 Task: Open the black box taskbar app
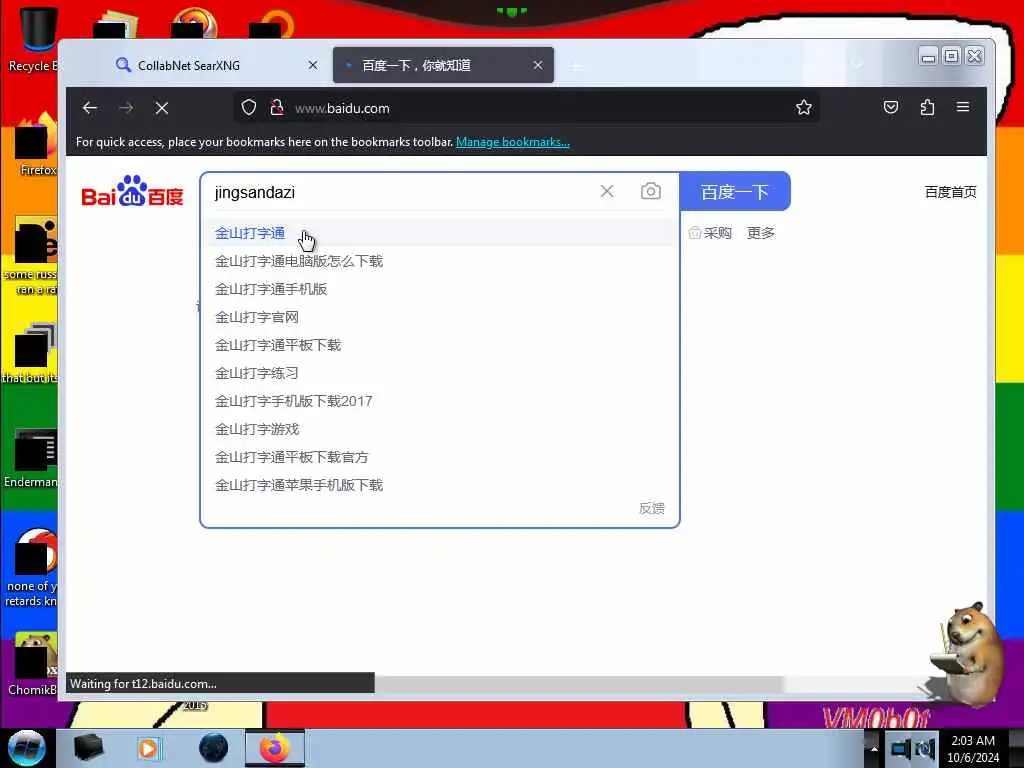tap(89, 748)
